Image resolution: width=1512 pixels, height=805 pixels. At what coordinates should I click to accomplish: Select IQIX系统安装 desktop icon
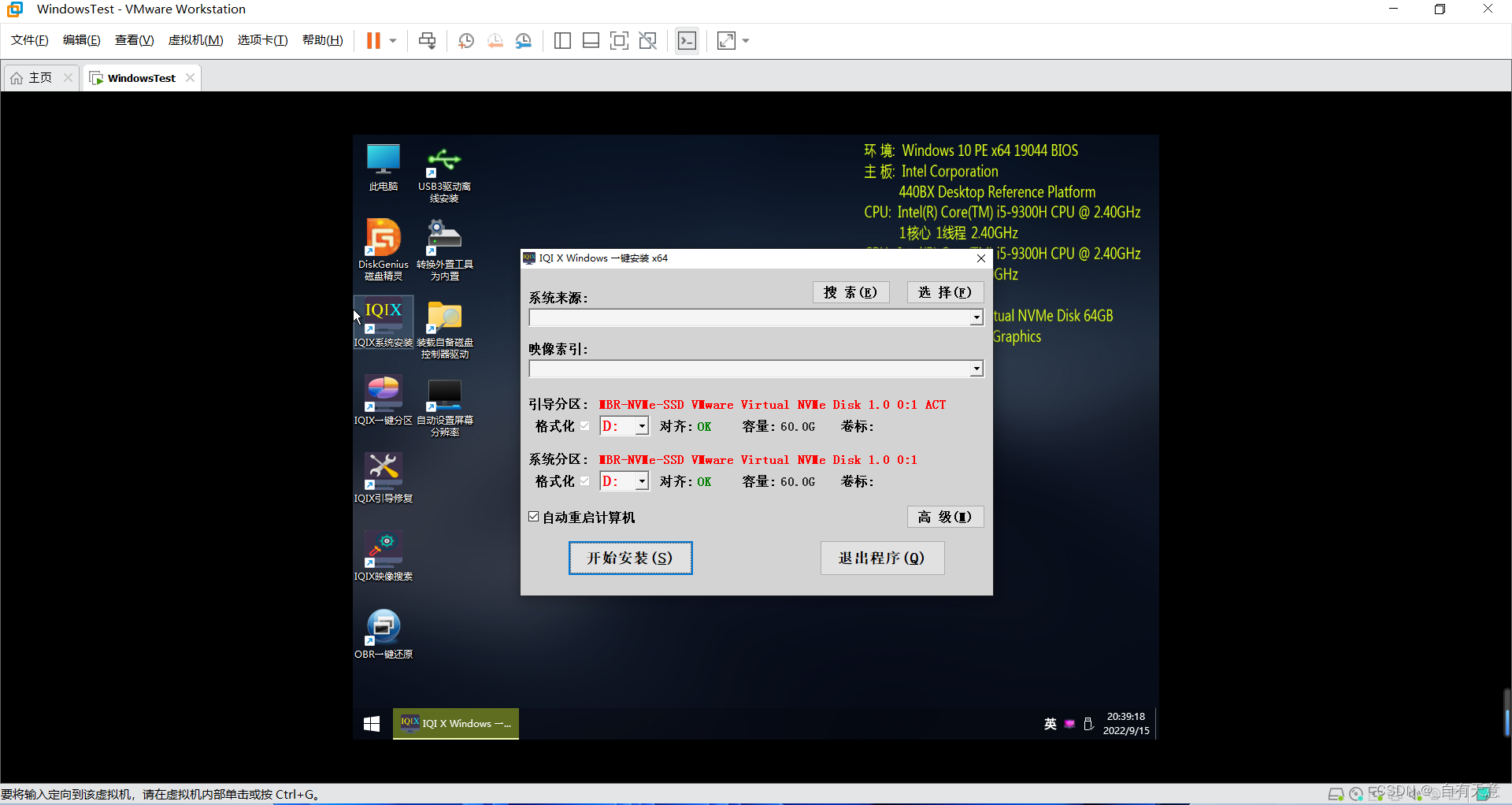tap(384, 323)
